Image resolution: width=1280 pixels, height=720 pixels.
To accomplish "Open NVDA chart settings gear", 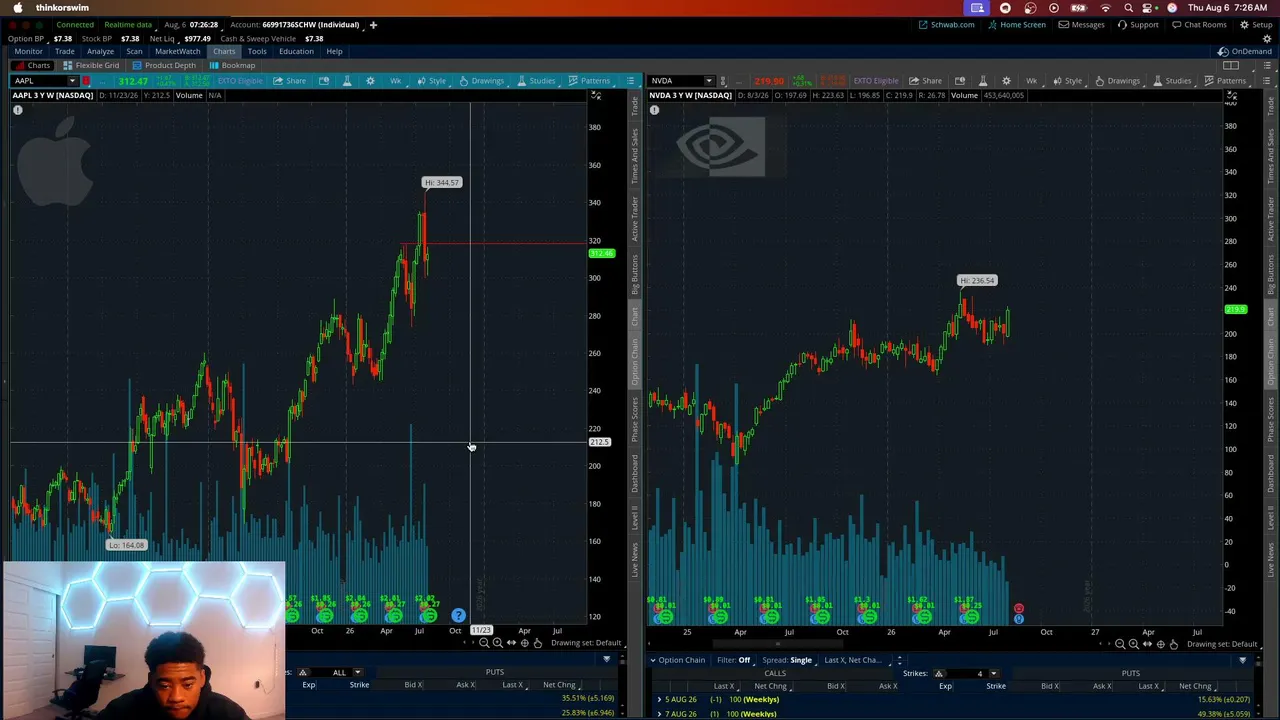I will [1006, 80].
